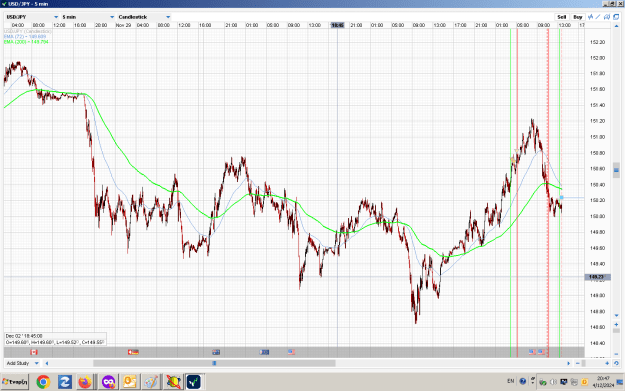Click the price axis up arrow
This screenshot has width=625, height=391.
click(x=616, y=26)
